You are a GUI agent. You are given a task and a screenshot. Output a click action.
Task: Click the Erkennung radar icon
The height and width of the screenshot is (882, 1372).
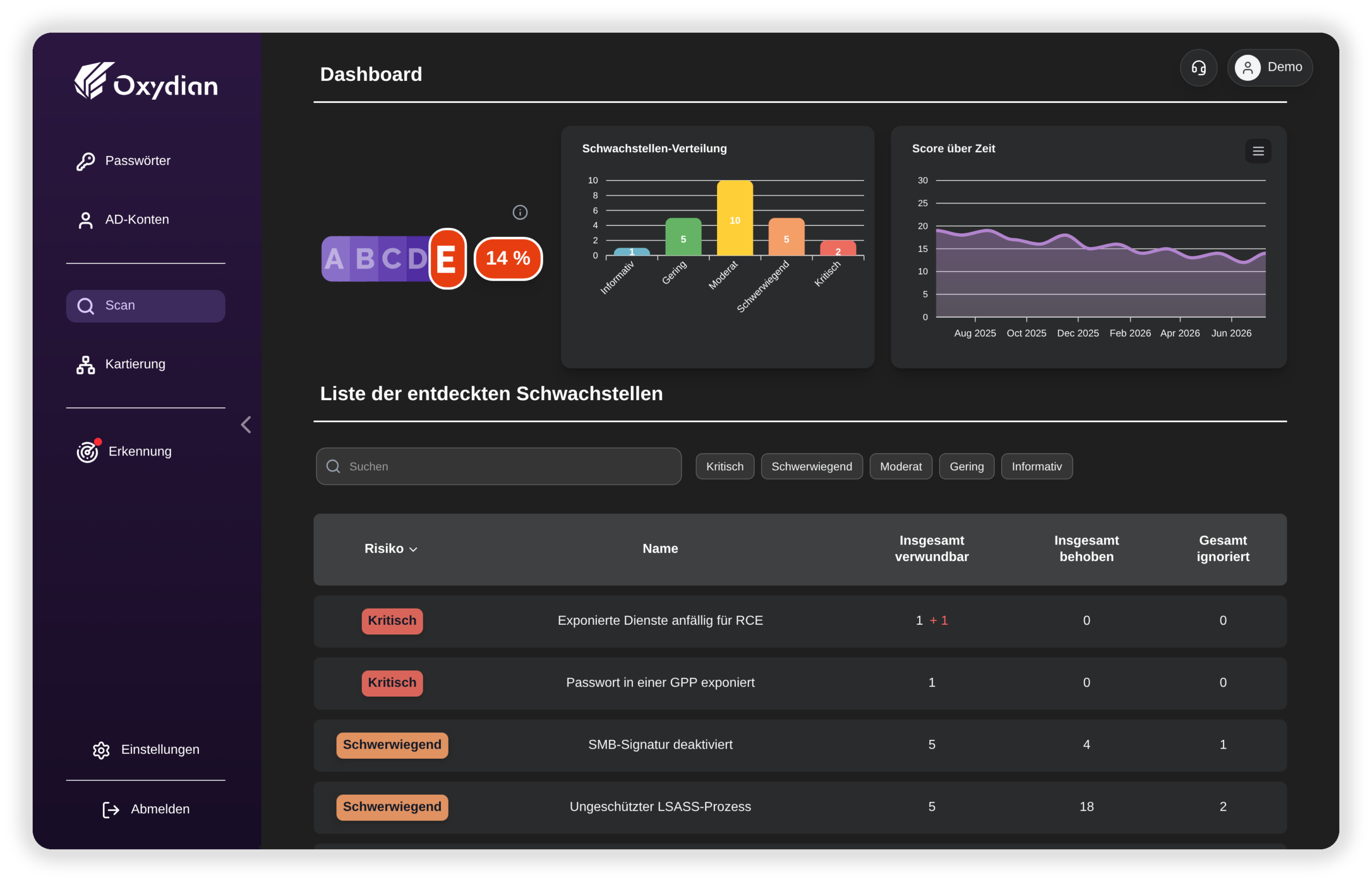(88, 451)
